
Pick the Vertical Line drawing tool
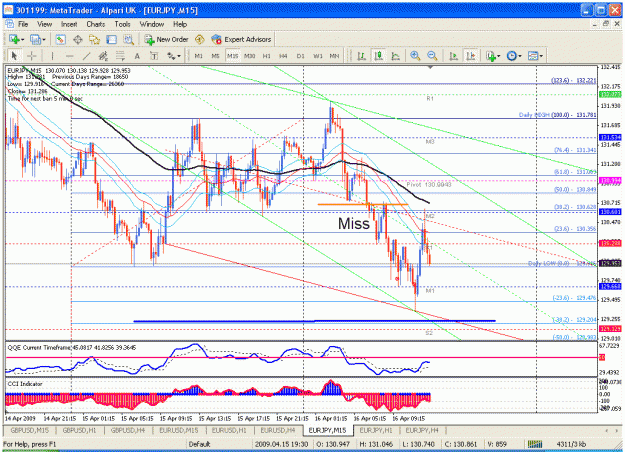[52, 56]
